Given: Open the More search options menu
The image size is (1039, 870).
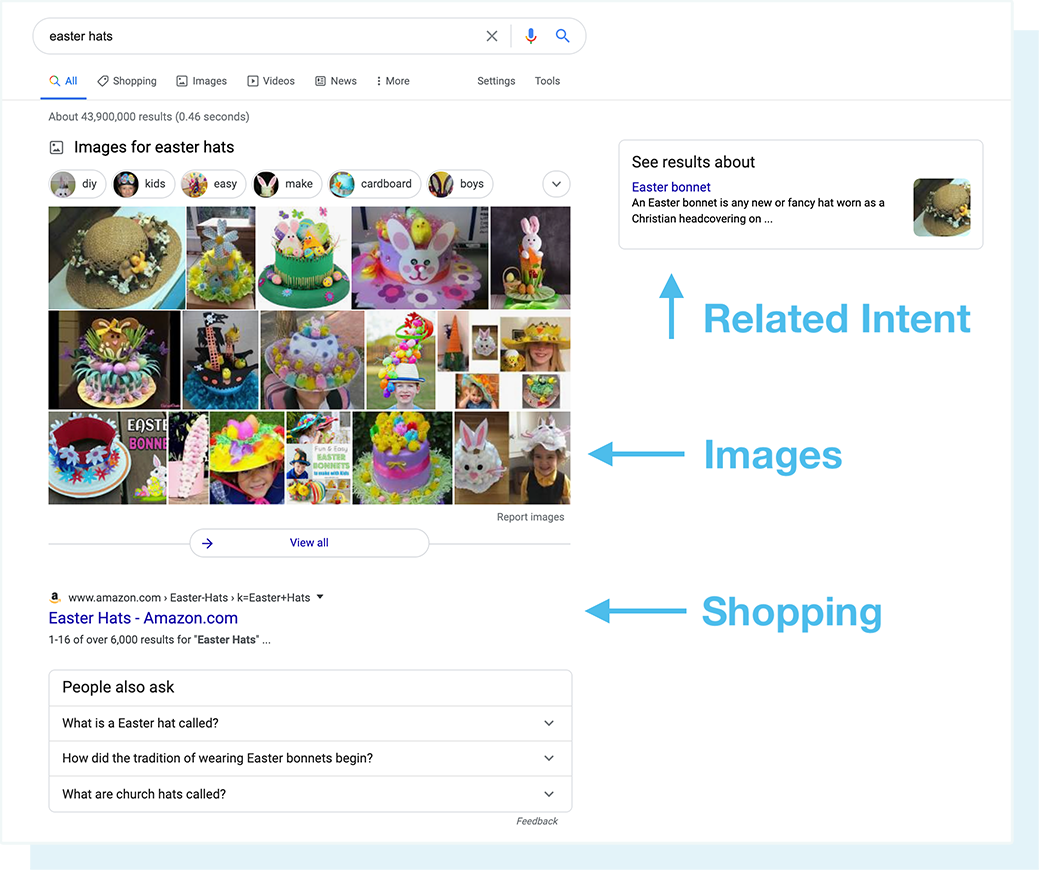Looking at the screenshot, I should click(392, 81).
